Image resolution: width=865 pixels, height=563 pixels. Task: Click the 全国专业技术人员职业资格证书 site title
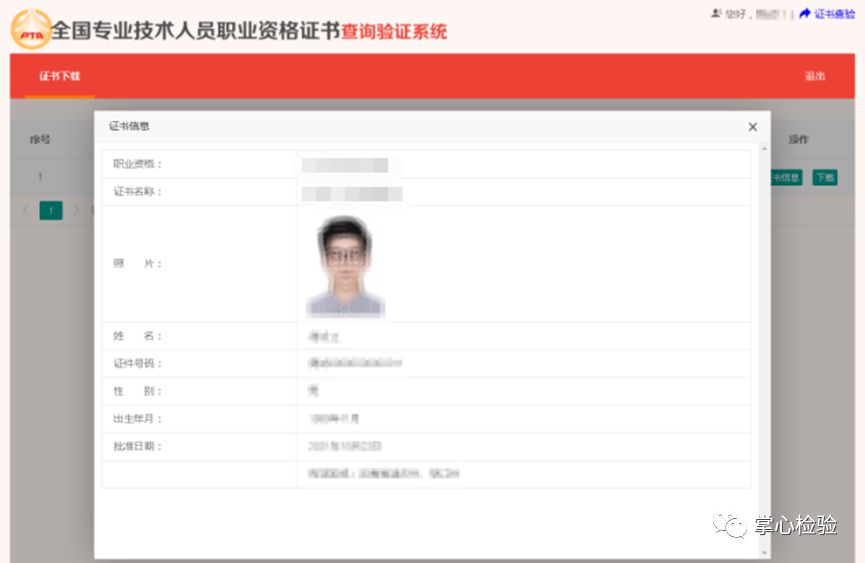tap(195, 31)
